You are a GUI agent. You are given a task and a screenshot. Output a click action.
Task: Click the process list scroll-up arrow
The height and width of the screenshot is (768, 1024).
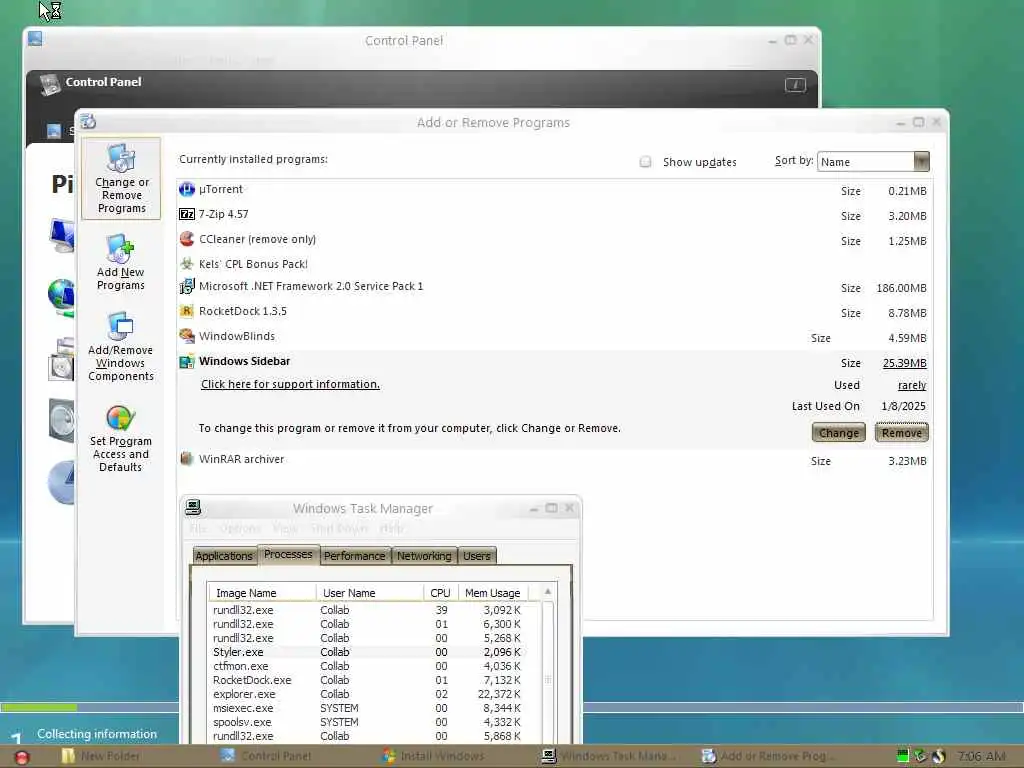548,592
